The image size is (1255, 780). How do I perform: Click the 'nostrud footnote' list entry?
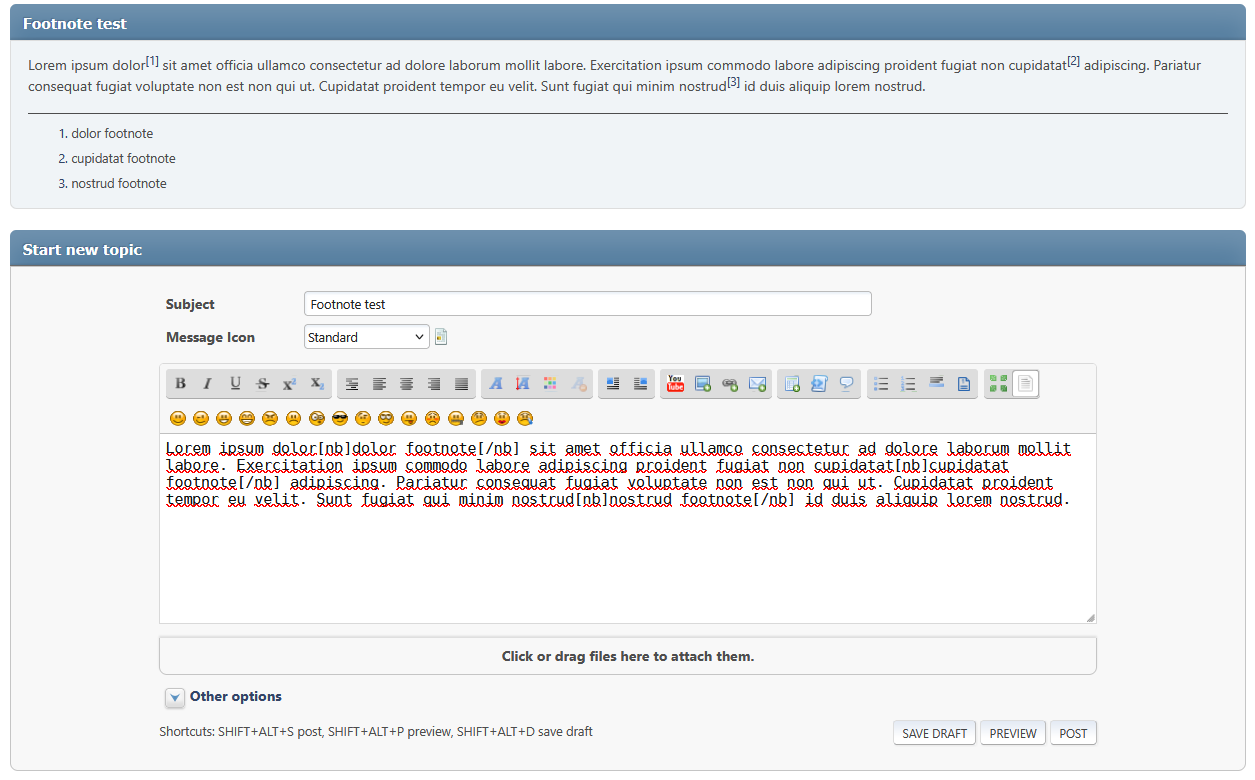point(119,184)
